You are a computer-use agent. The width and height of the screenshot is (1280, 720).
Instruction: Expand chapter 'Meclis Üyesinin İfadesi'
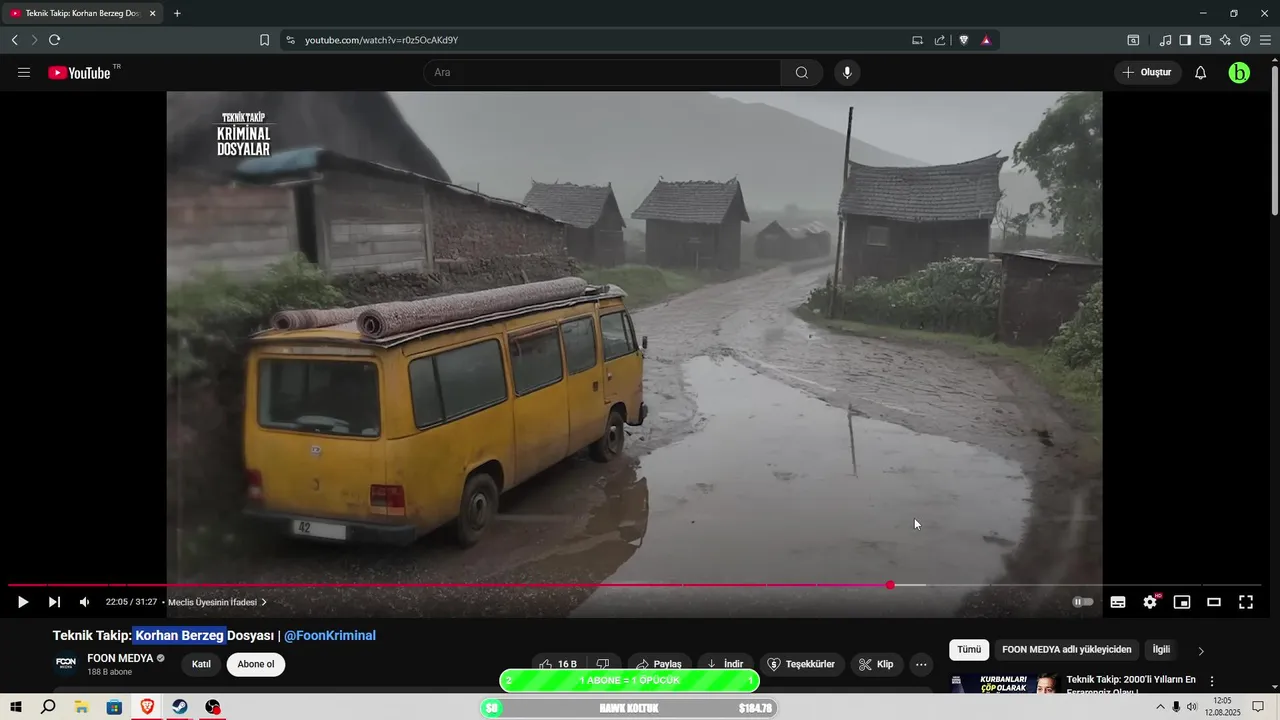pos(217,602)
